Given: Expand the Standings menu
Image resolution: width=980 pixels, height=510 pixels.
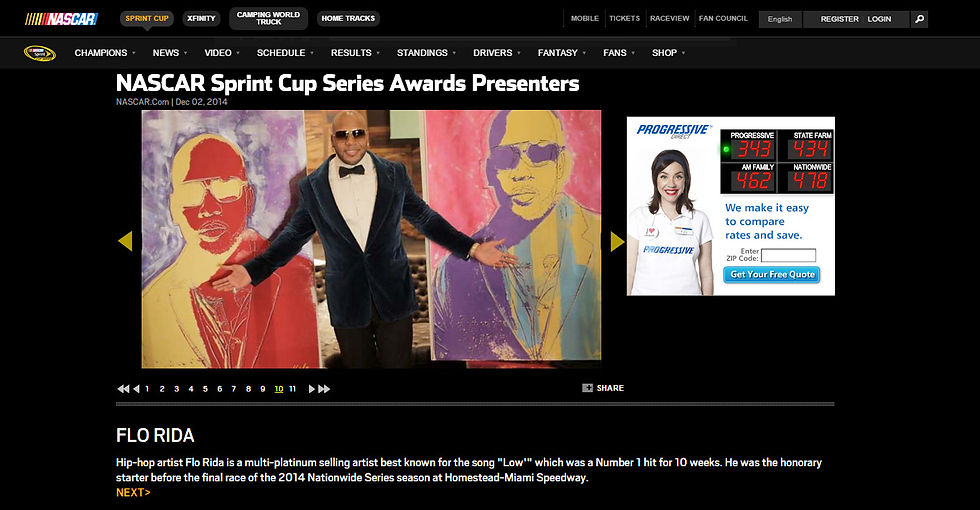Looking at the screenshot, I should point(426,53).
